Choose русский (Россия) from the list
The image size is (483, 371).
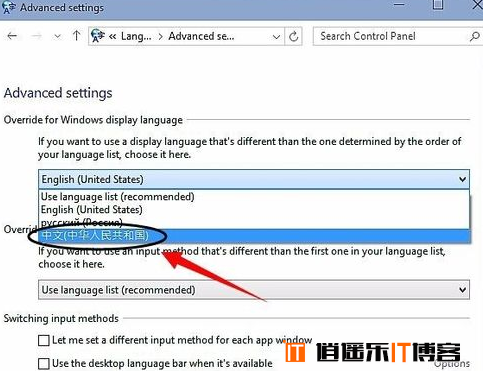coord(254,222)
